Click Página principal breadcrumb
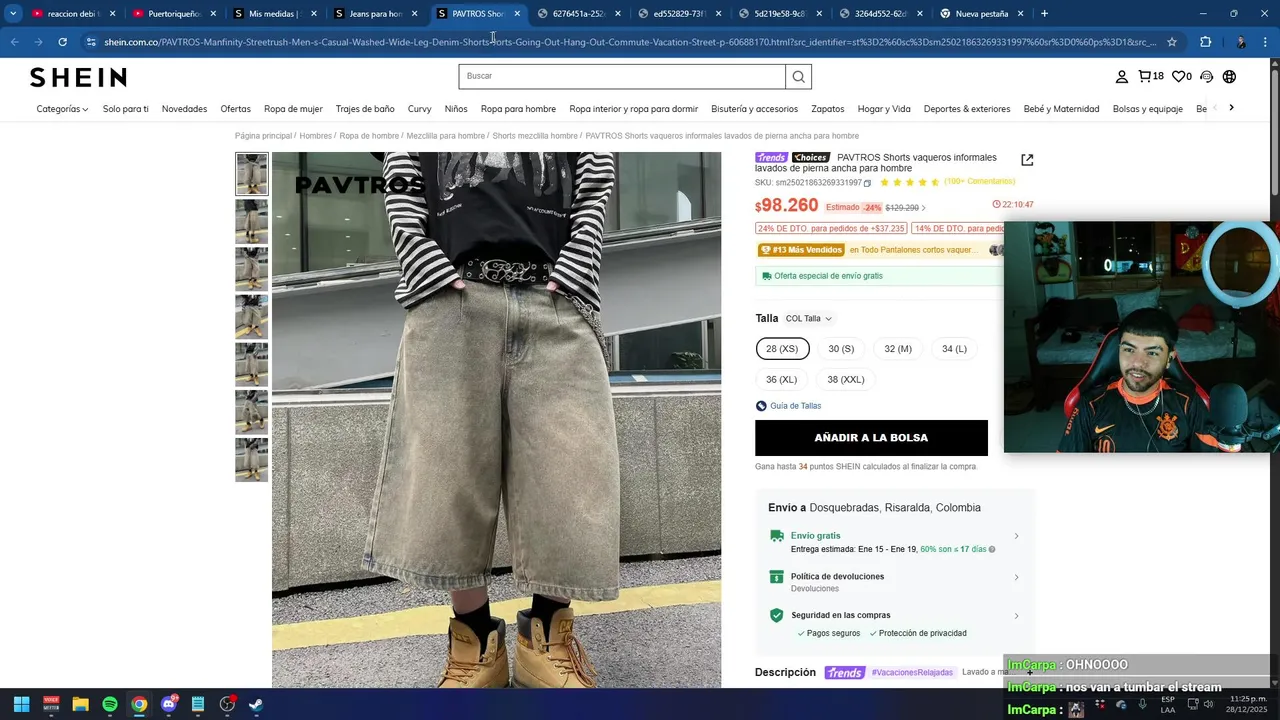Image resolution: width=1280 pixels, height=720 pixels. (263, 136)
